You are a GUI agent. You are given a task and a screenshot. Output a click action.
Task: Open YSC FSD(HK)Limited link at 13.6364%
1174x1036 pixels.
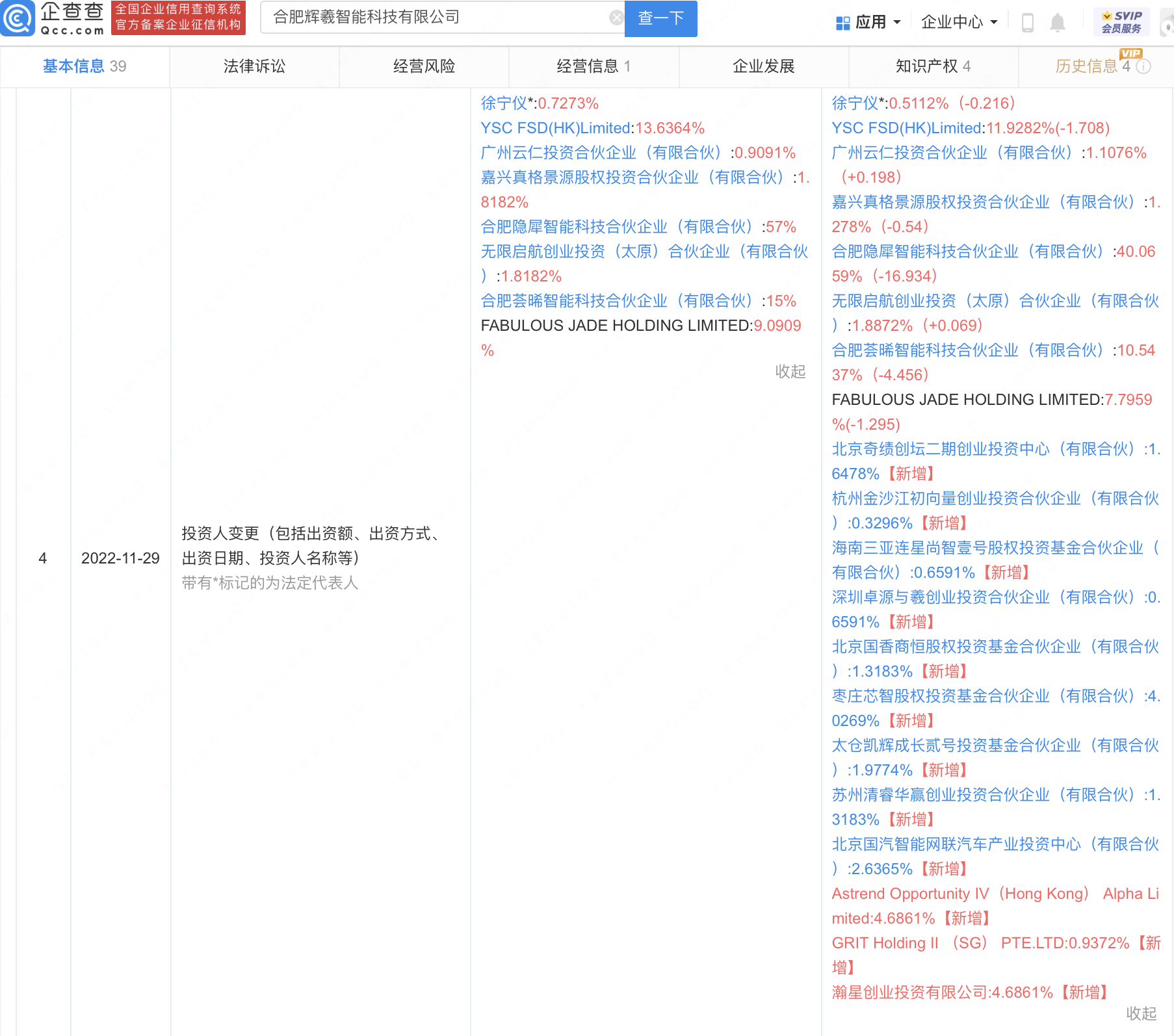pyautogui.click(x=556, y=128)
